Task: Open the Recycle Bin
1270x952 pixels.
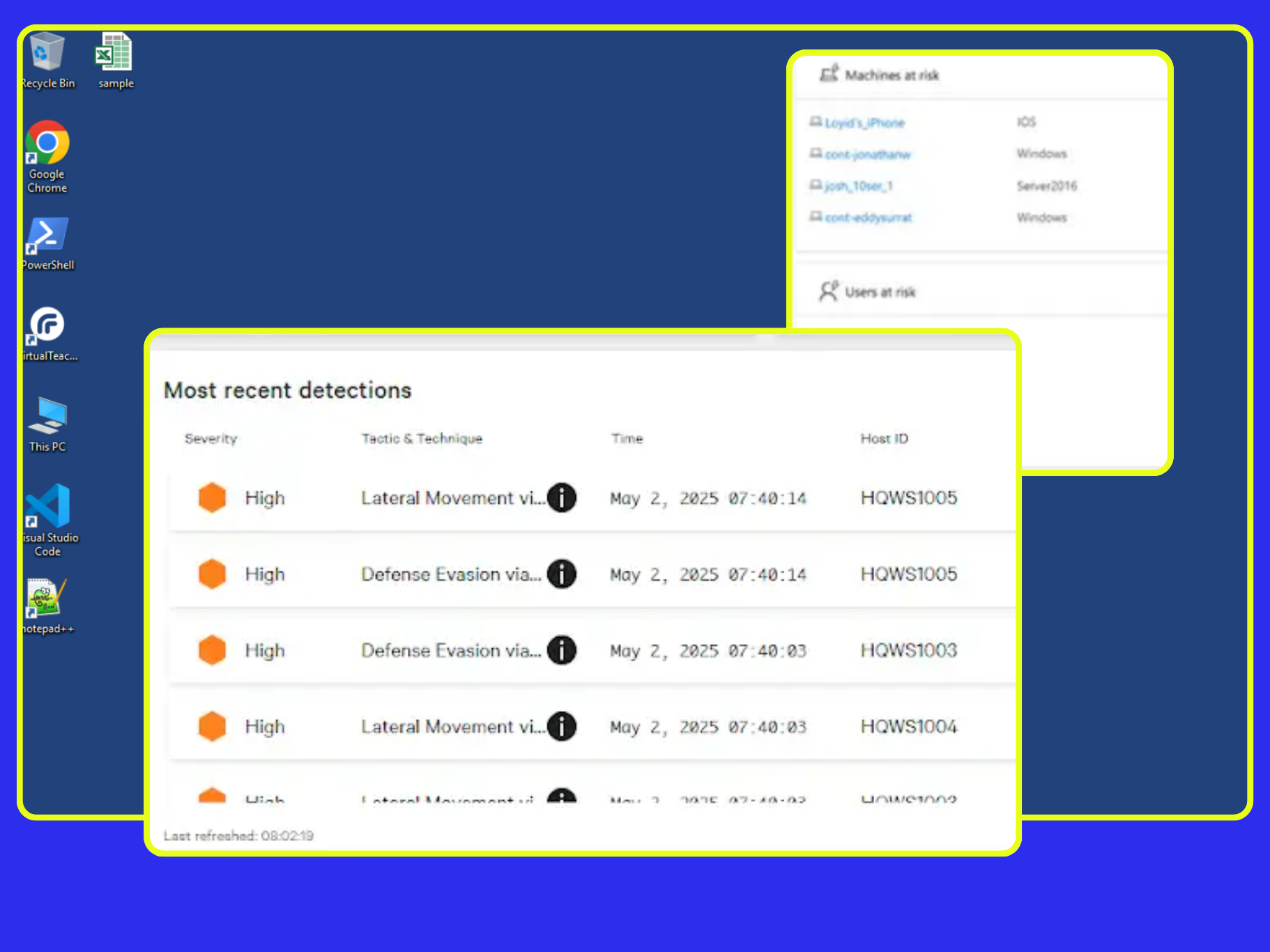Action: point(46,52)
